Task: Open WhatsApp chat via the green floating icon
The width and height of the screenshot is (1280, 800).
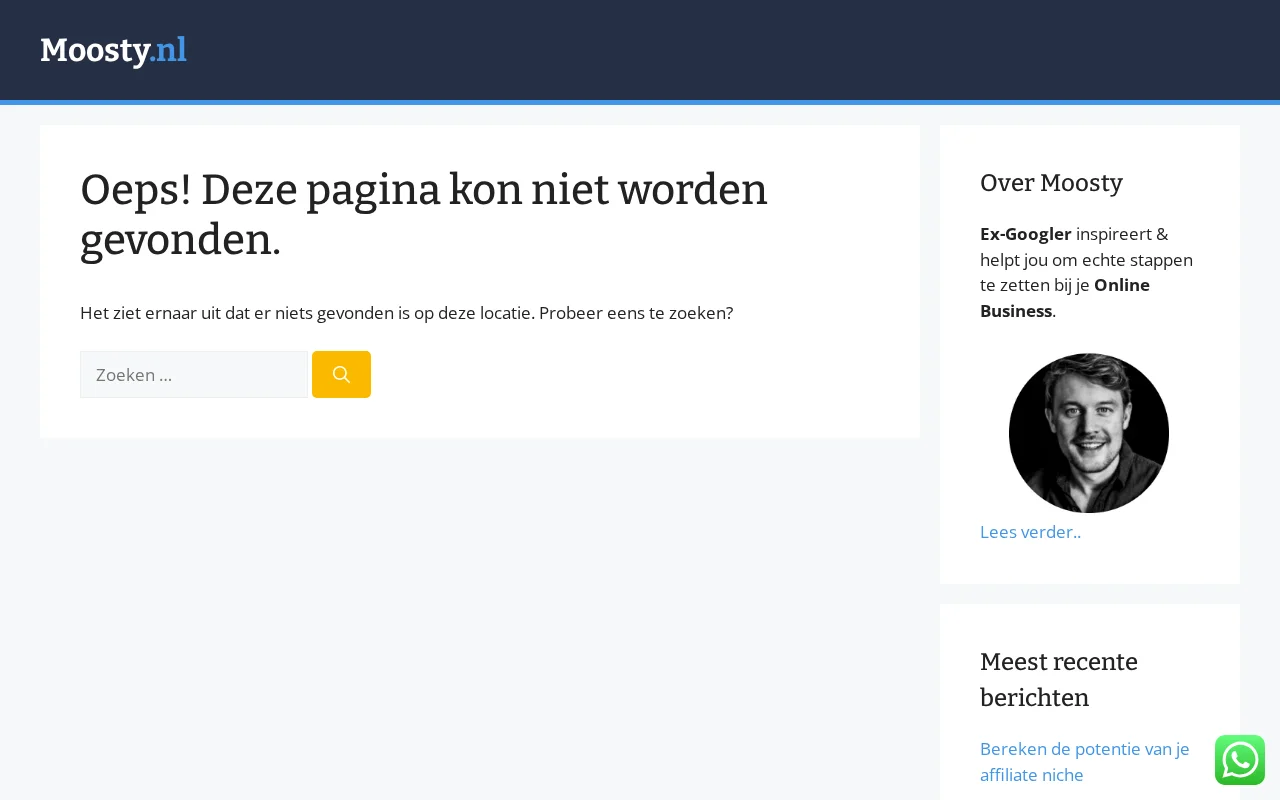Action: click(x=1239, y=760)
